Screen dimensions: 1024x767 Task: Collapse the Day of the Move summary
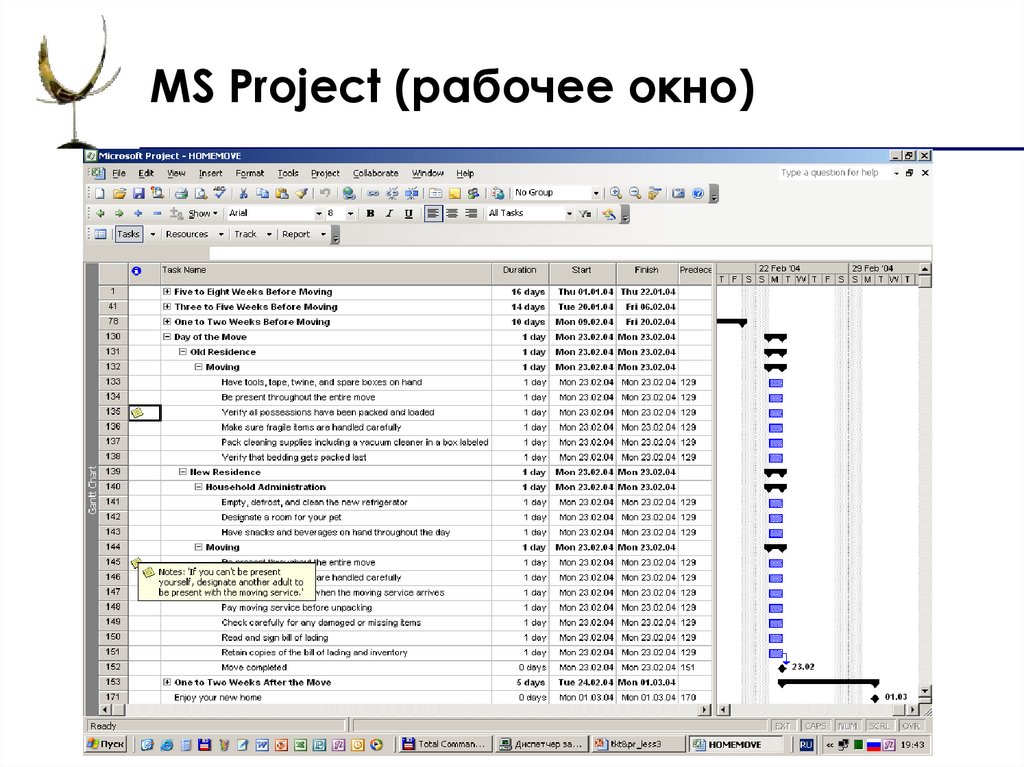click(x=167, y=336)
